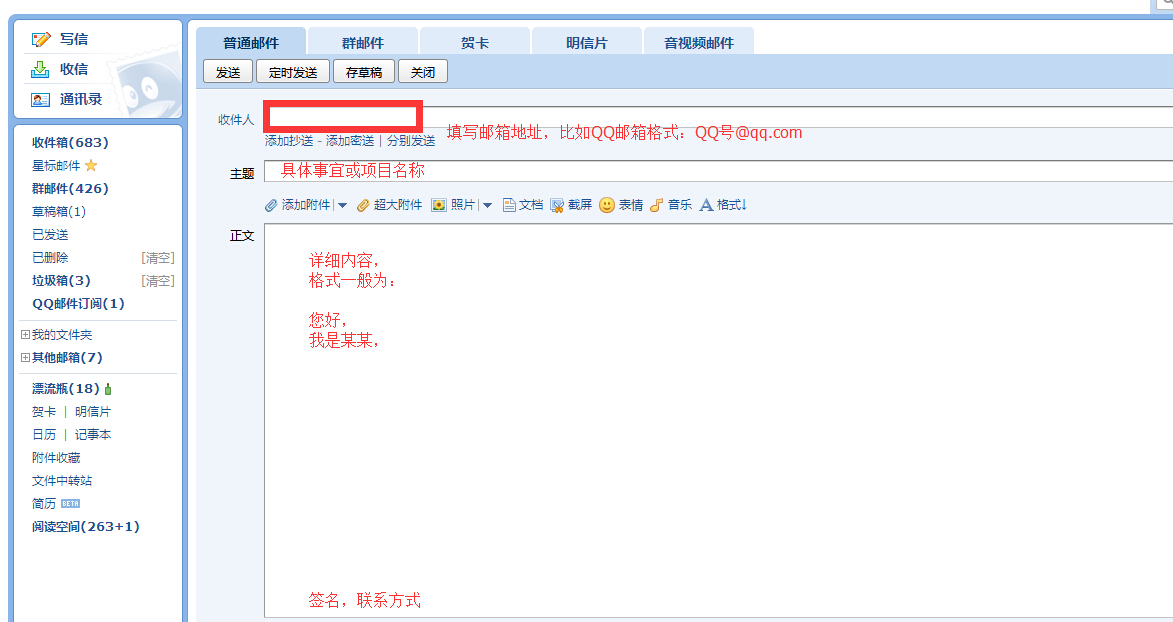Open the 已发送 sent folder

(50, 235)
